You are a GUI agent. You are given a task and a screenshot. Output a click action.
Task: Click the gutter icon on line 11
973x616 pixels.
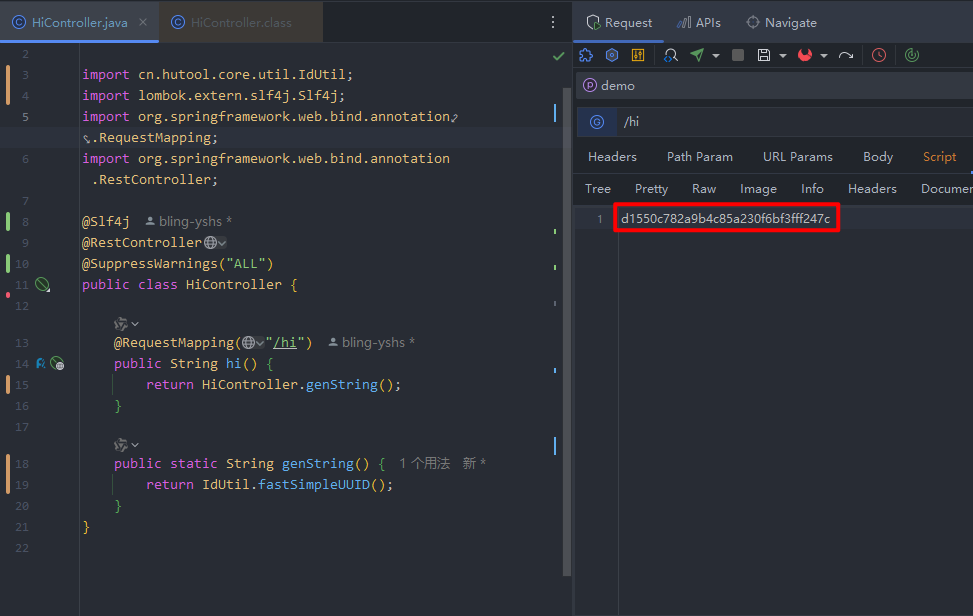click(42, 285)
